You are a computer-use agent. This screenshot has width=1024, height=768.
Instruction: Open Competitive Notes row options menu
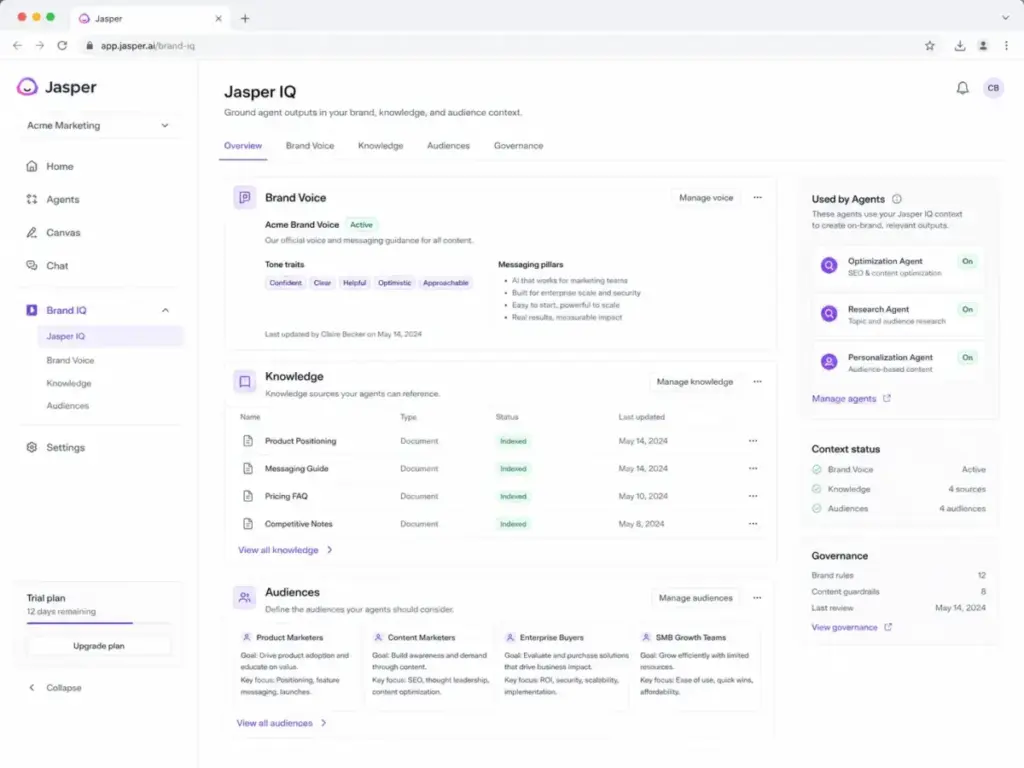(x=753, y=524)
